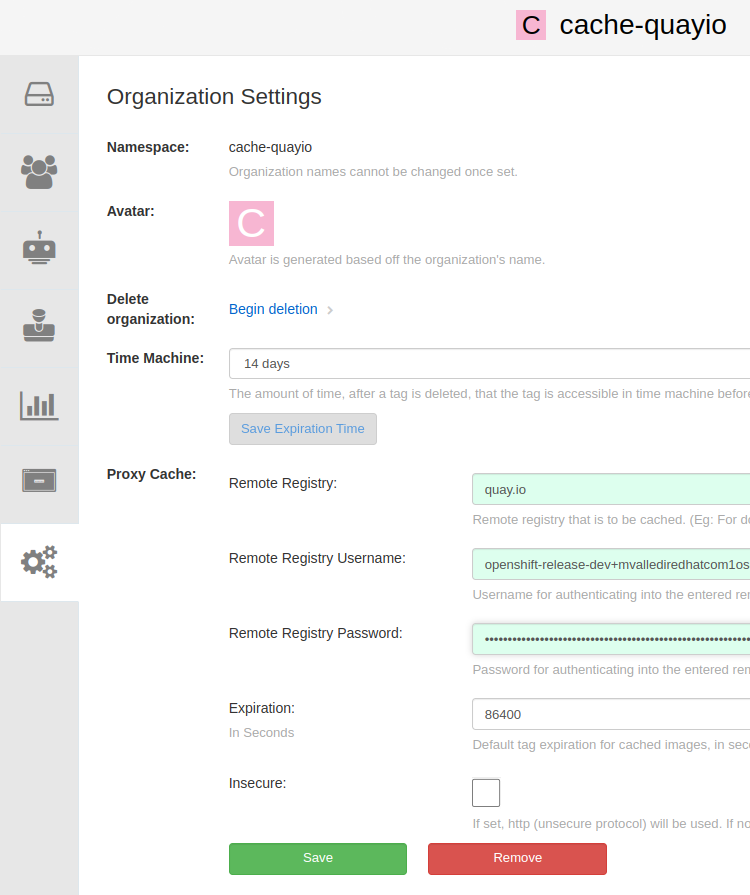Viewport: 750px width, 895px height.
Task: Open the Teams and Membership people icon
Action: (x=39, y=172)
